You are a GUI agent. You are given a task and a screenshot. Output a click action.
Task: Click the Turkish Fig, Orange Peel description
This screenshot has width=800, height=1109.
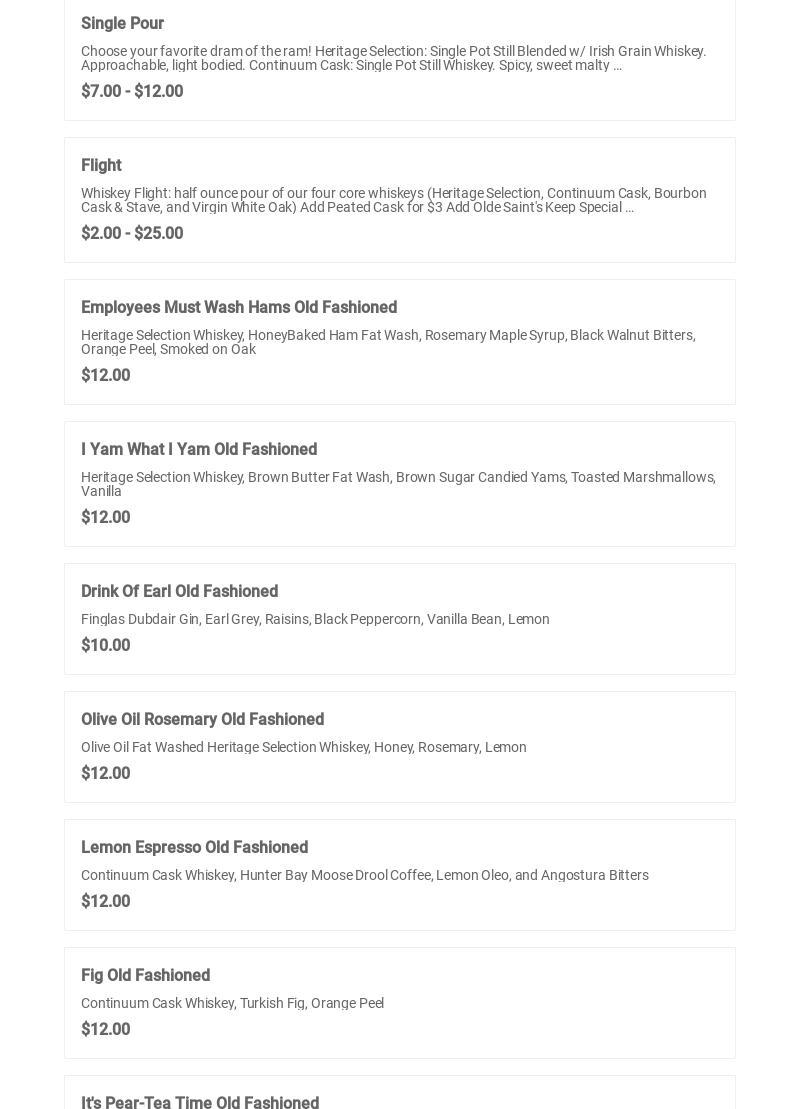232,1003
